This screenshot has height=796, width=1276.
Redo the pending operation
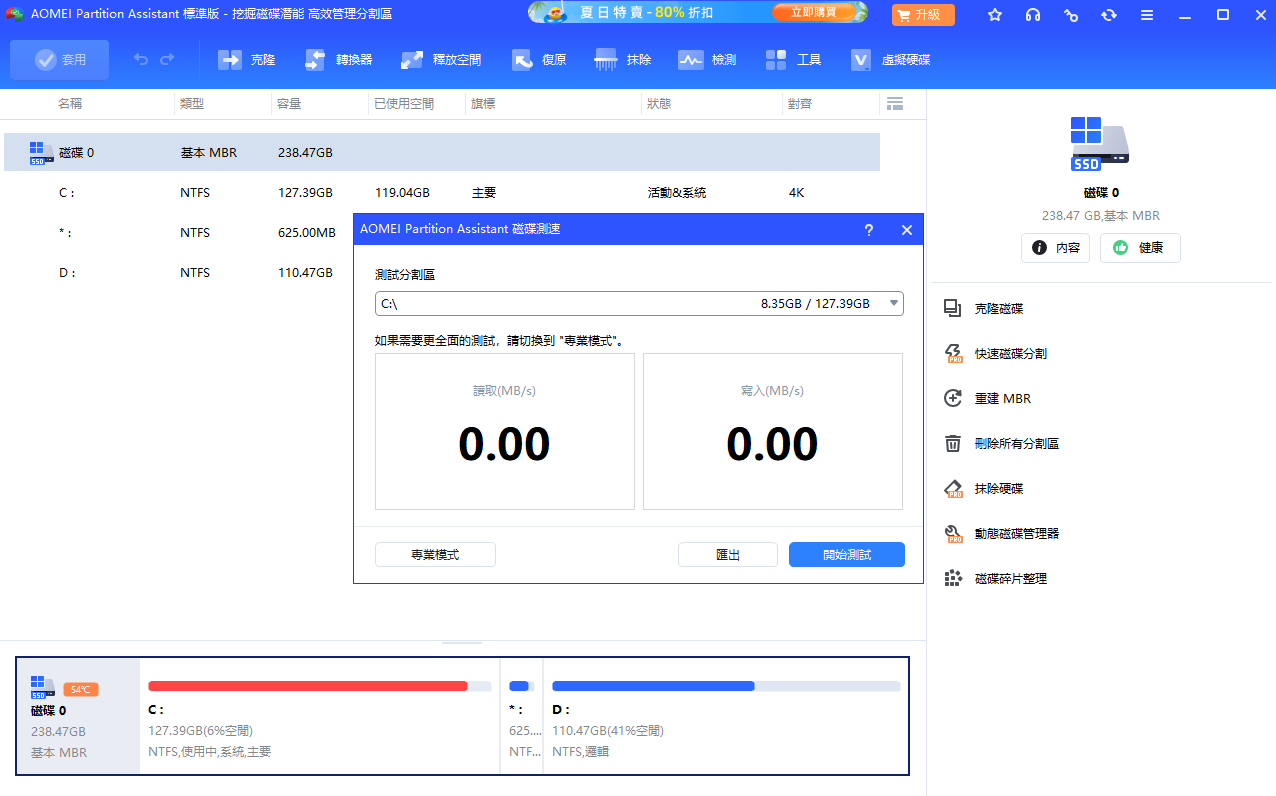[x=167, y=60]
